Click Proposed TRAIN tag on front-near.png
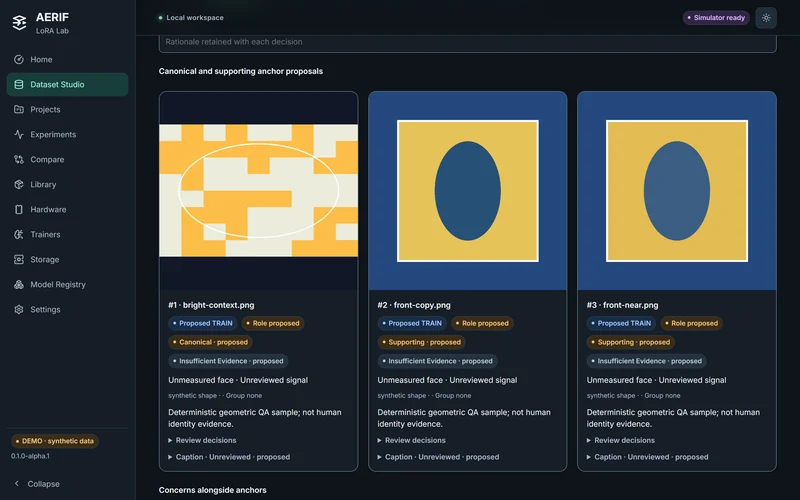800x500 pixels. (621, 323)
